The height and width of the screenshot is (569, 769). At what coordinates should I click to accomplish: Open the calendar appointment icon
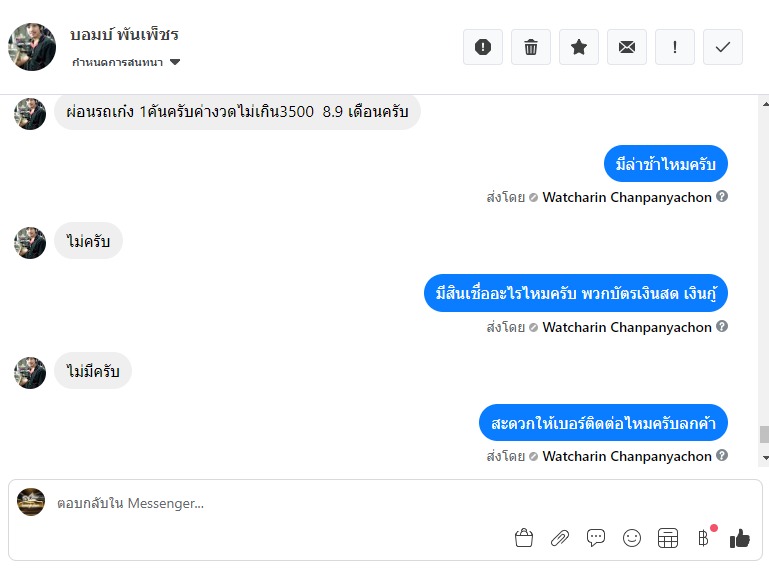point(667,538)
